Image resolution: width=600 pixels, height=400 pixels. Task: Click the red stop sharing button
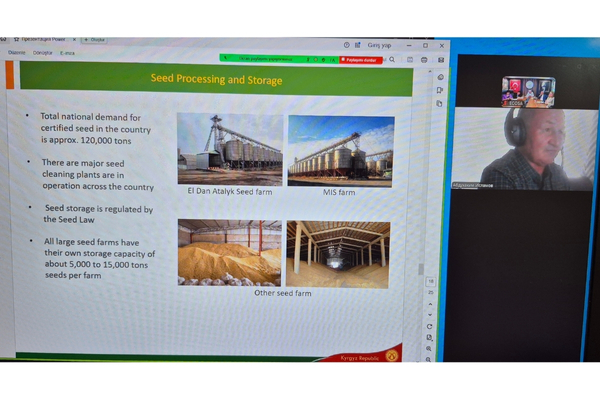361,60
